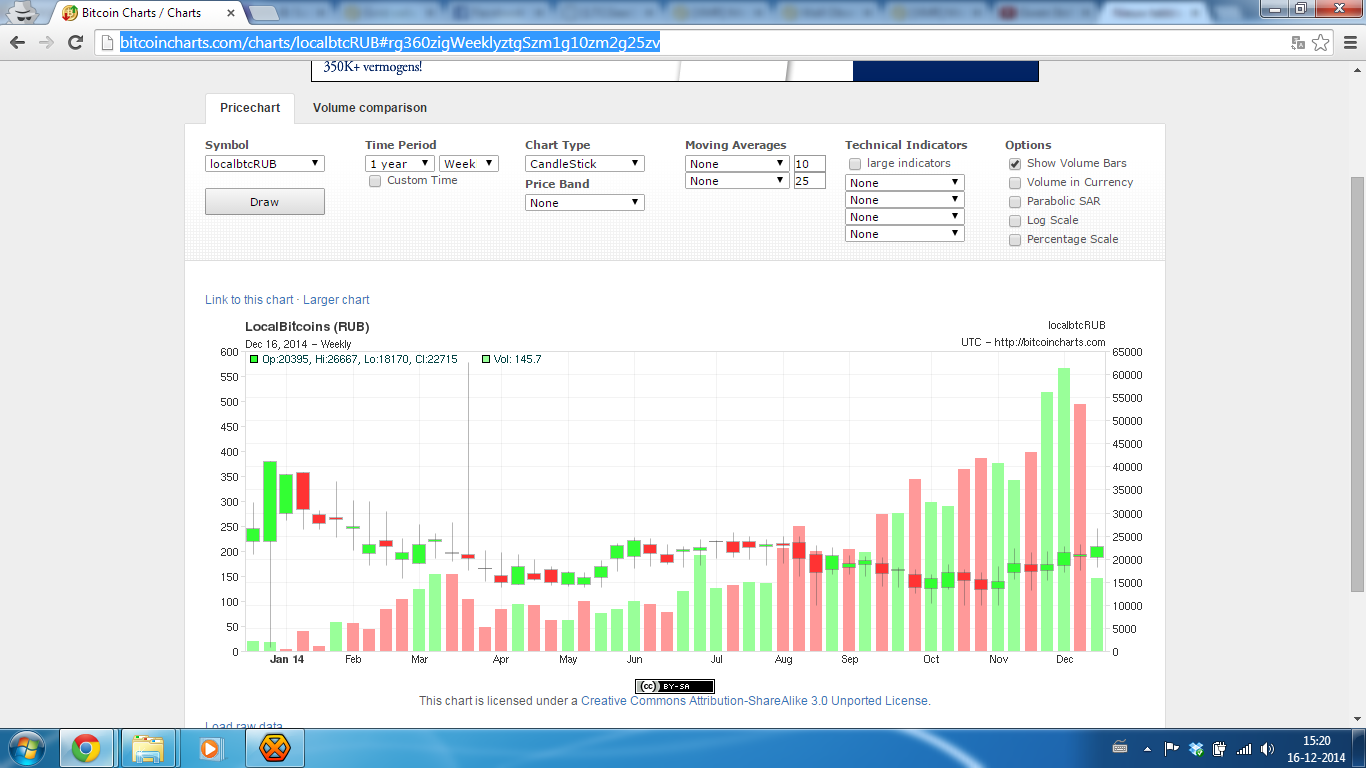Open the '1 year' time period dropdown

[x=400, y=163]
